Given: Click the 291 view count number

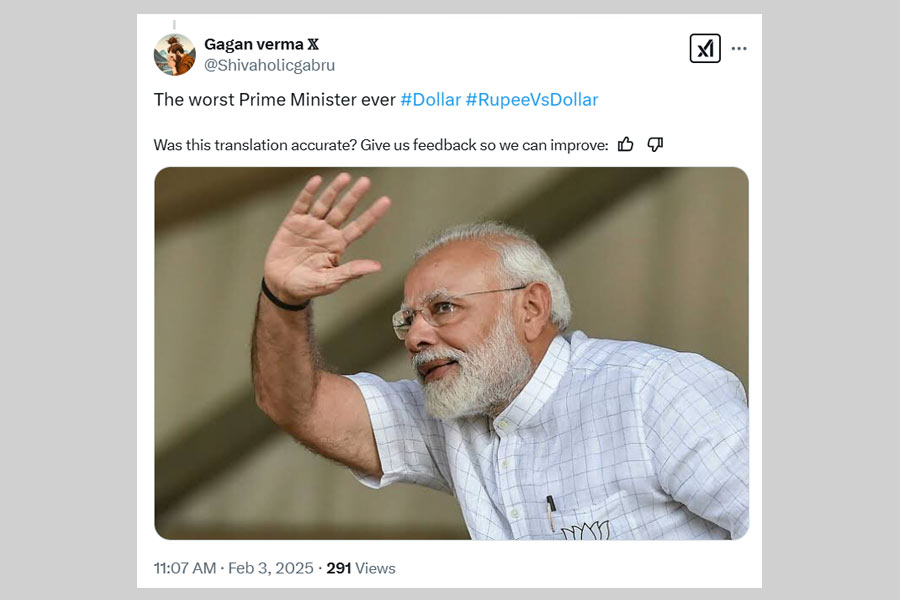Looking at the screenshot, I should 338,568.
